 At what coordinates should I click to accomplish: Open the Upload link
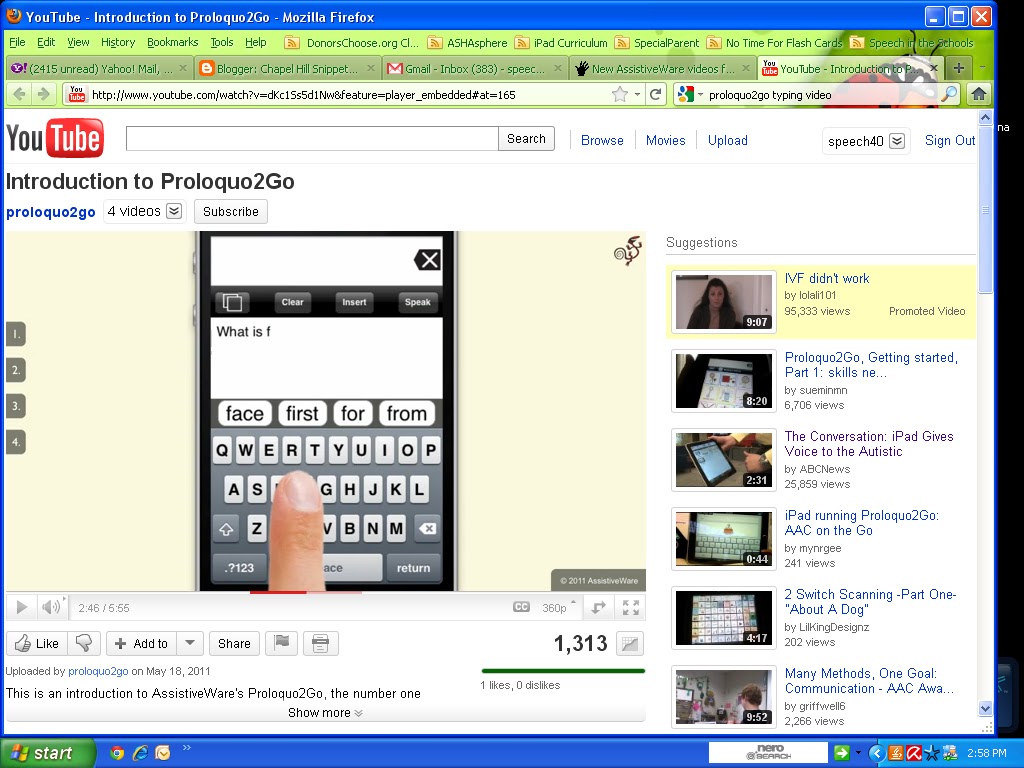[728, 140]
